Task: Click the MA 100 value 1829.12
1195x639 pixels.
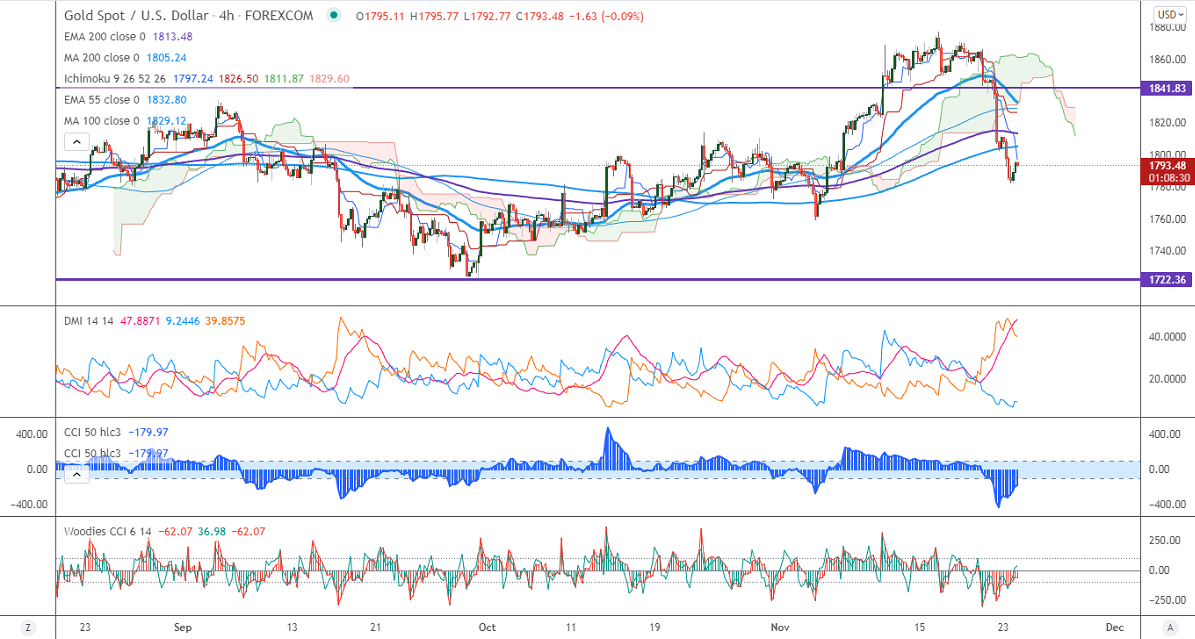Action: (x=166, y=121)
